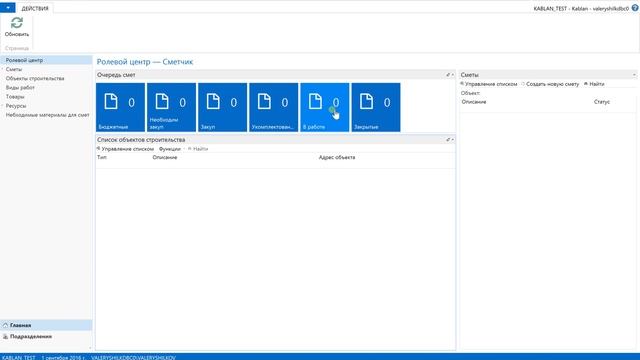640x360 pixels.
Task: Open Необходимые материалы для смет
Action: coord(46,115)
